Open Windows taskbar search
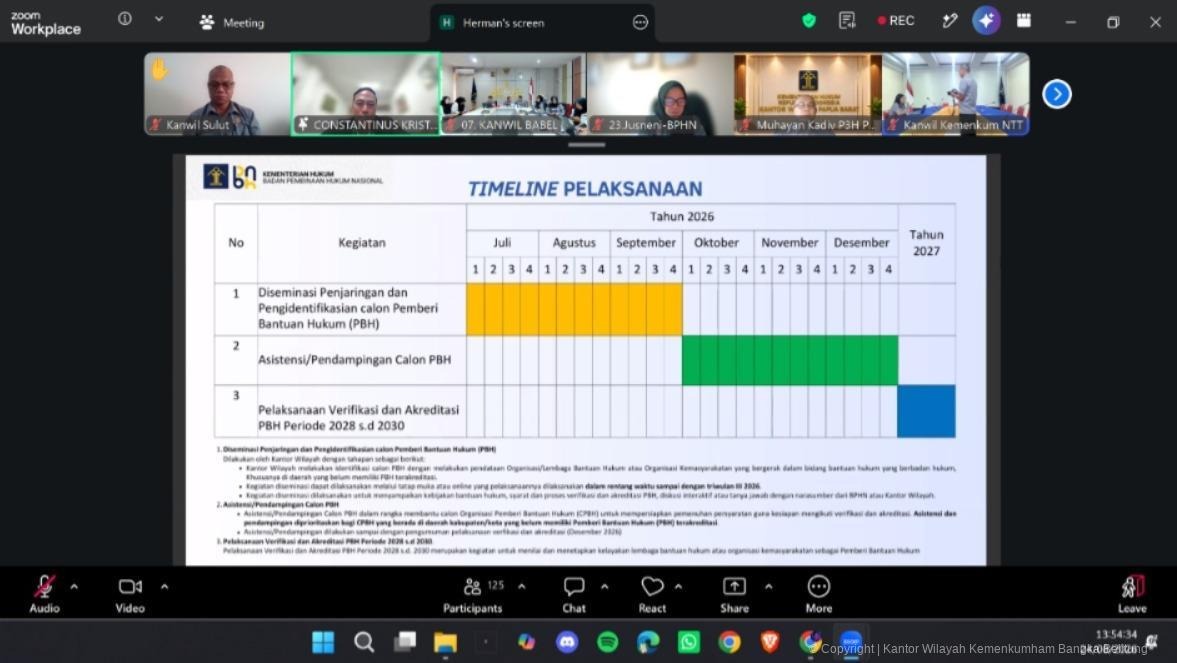 point(364,642)
